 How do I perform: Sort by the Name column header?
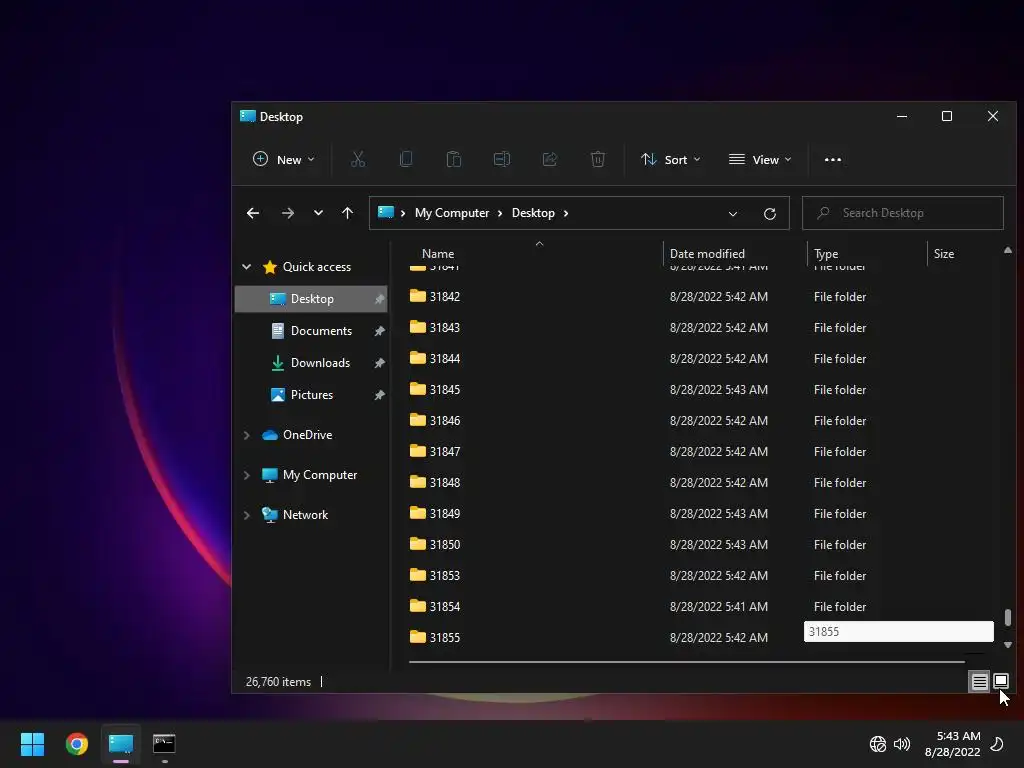pos(438,253)
